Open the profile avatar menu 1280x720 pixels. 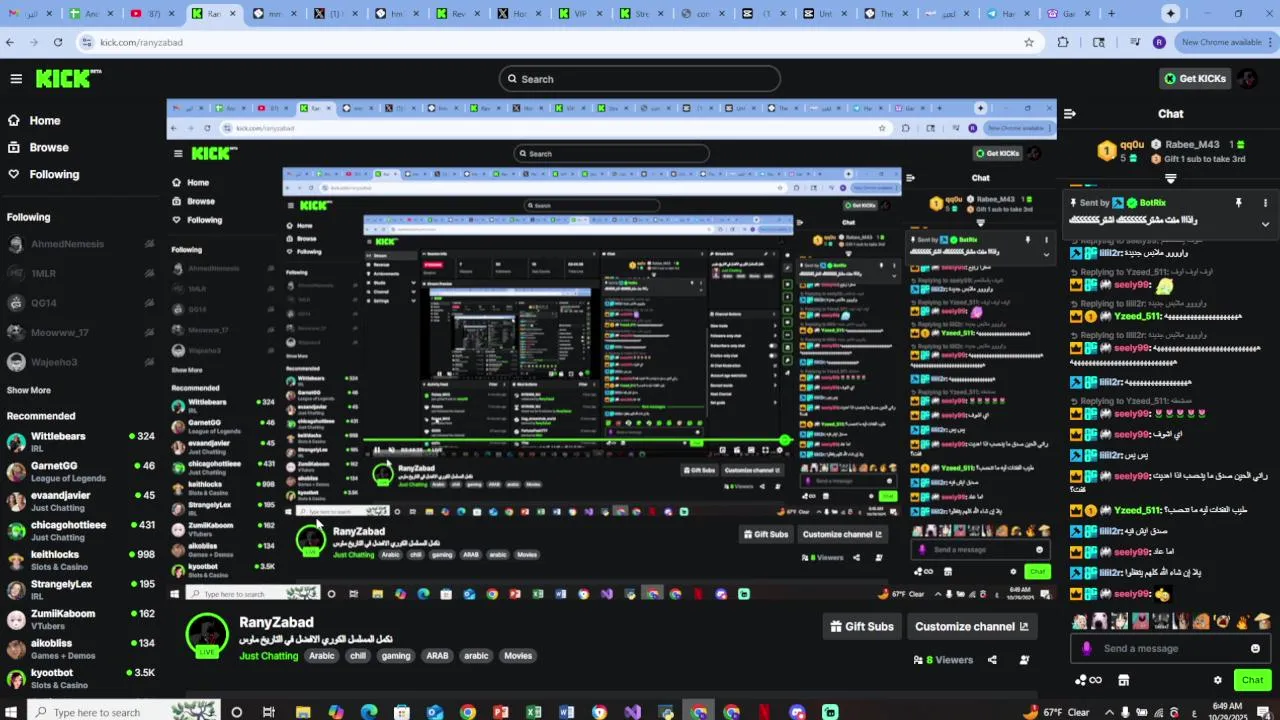point(1247,79)
